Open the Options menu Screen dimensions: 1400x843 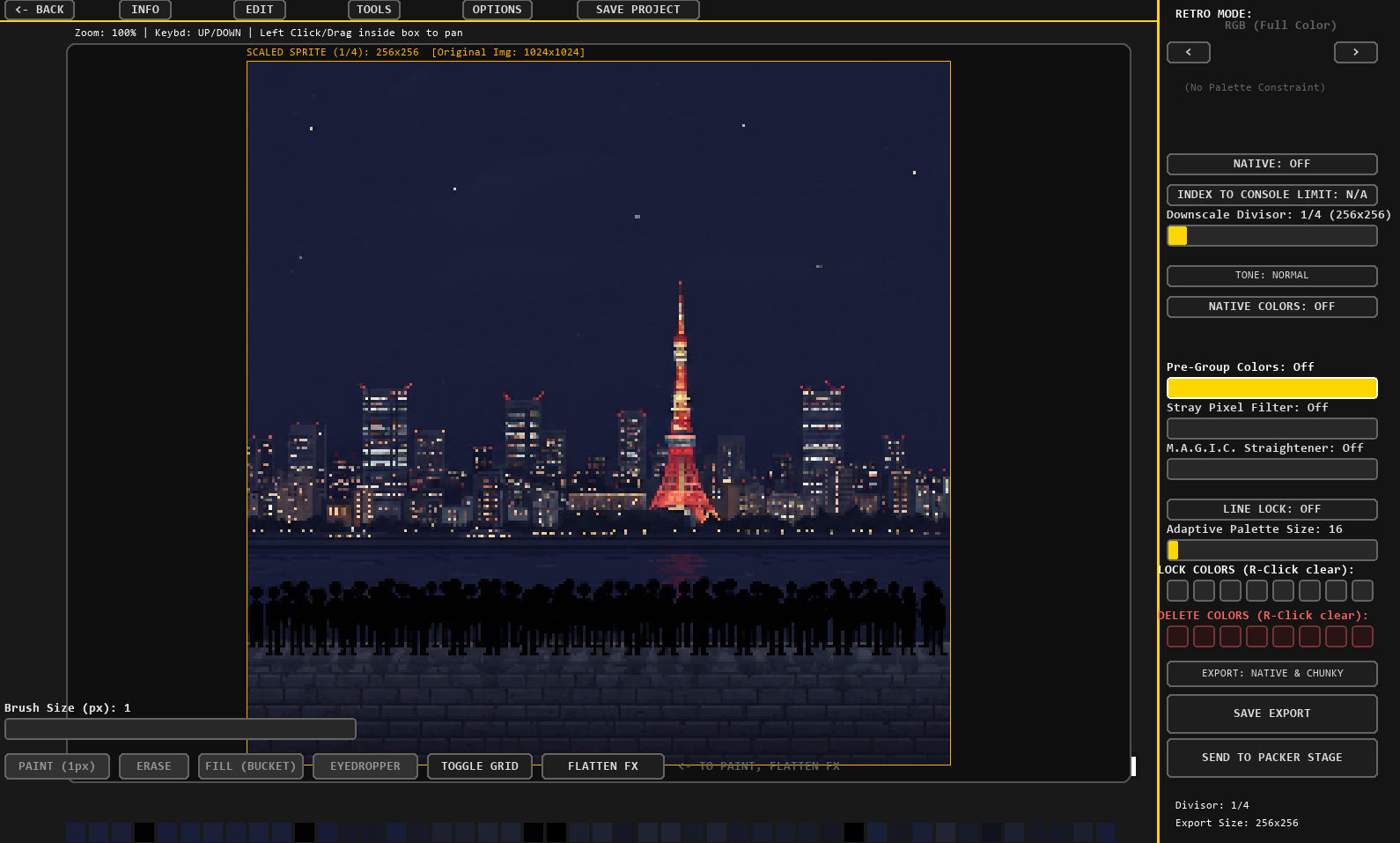pos(497,10)
